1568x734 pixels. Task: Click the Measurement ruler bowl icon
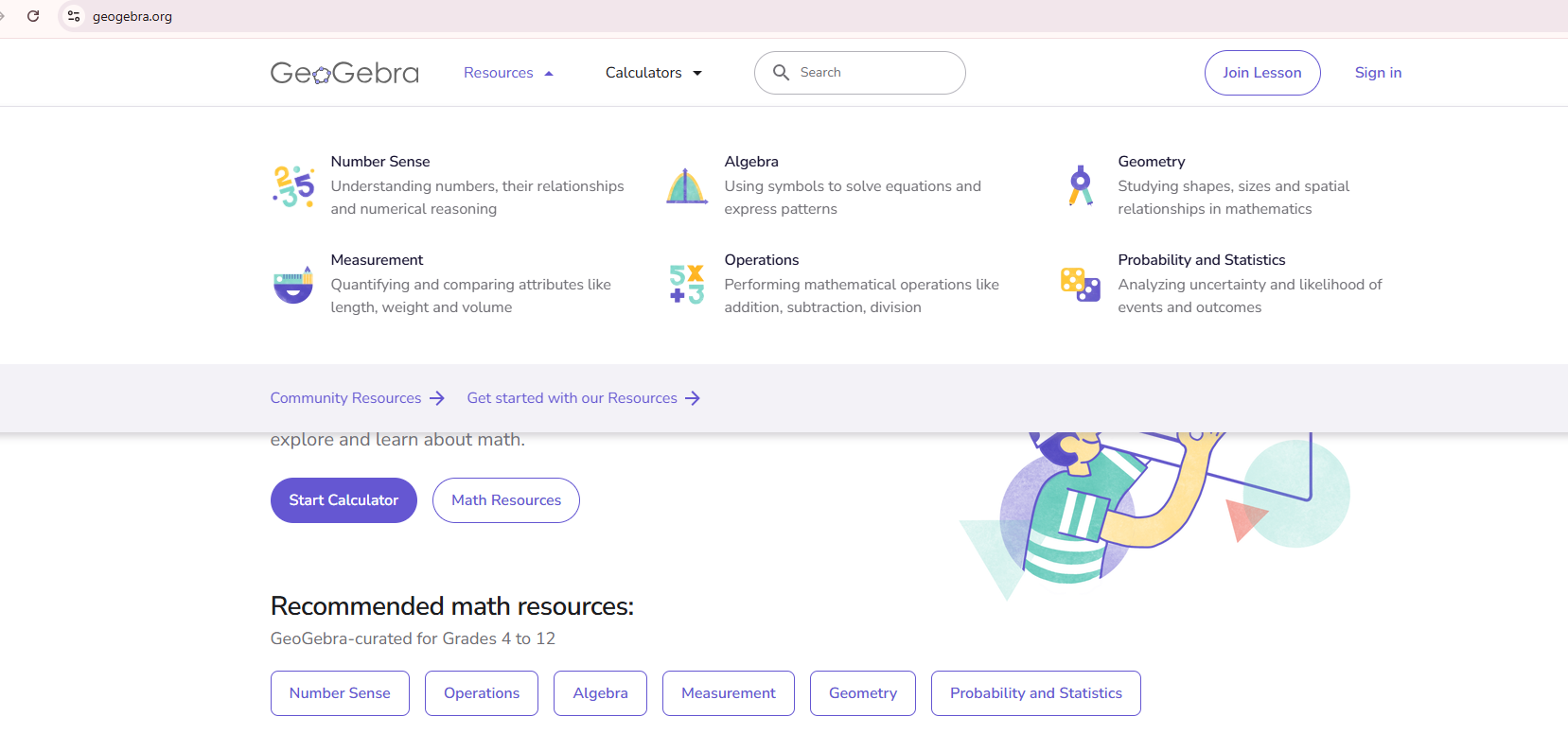click(293, 284)
